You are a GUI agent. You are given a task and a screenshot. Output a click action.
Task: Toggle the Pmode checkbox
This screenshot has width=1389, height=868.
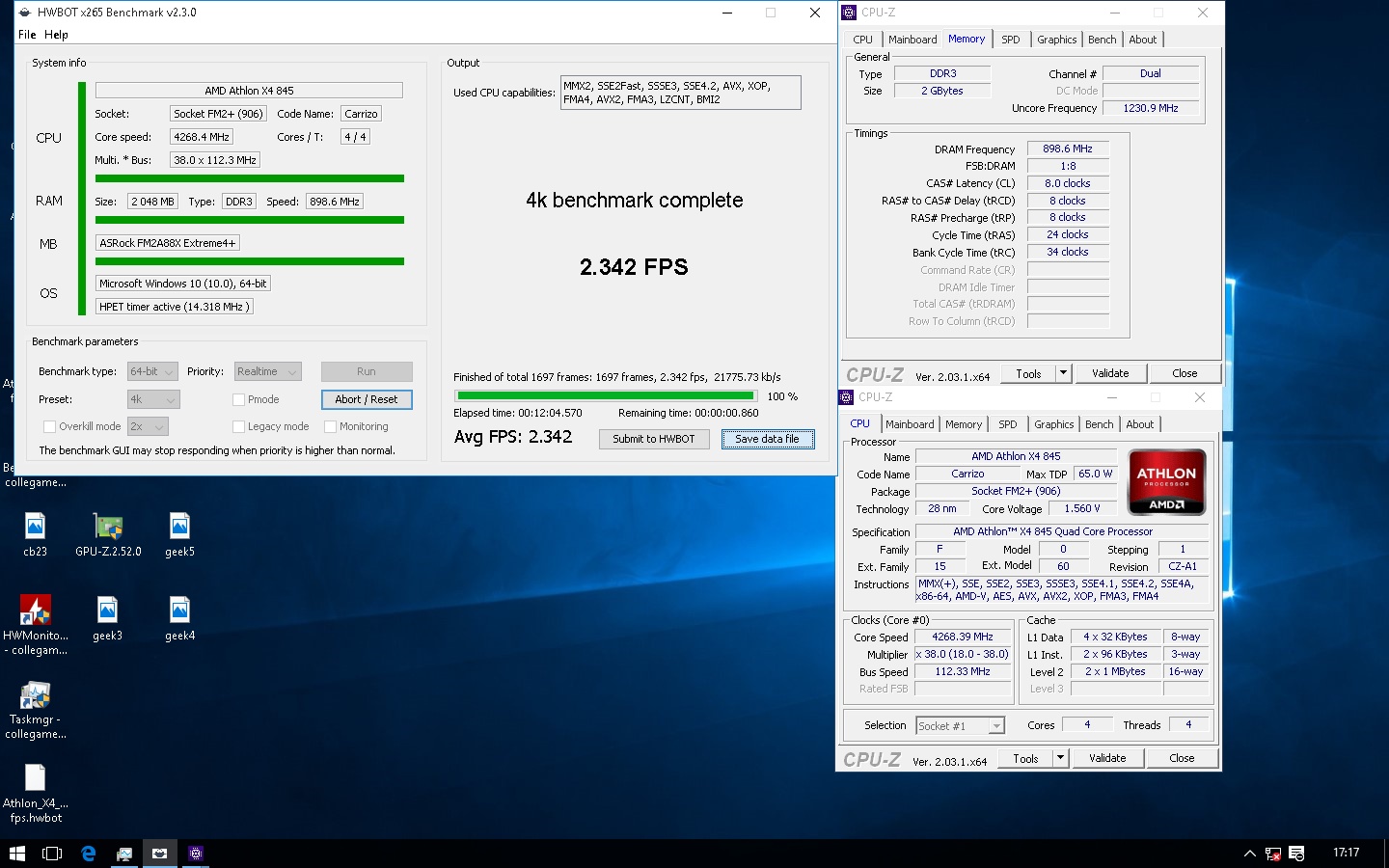[x=238, y=399]
